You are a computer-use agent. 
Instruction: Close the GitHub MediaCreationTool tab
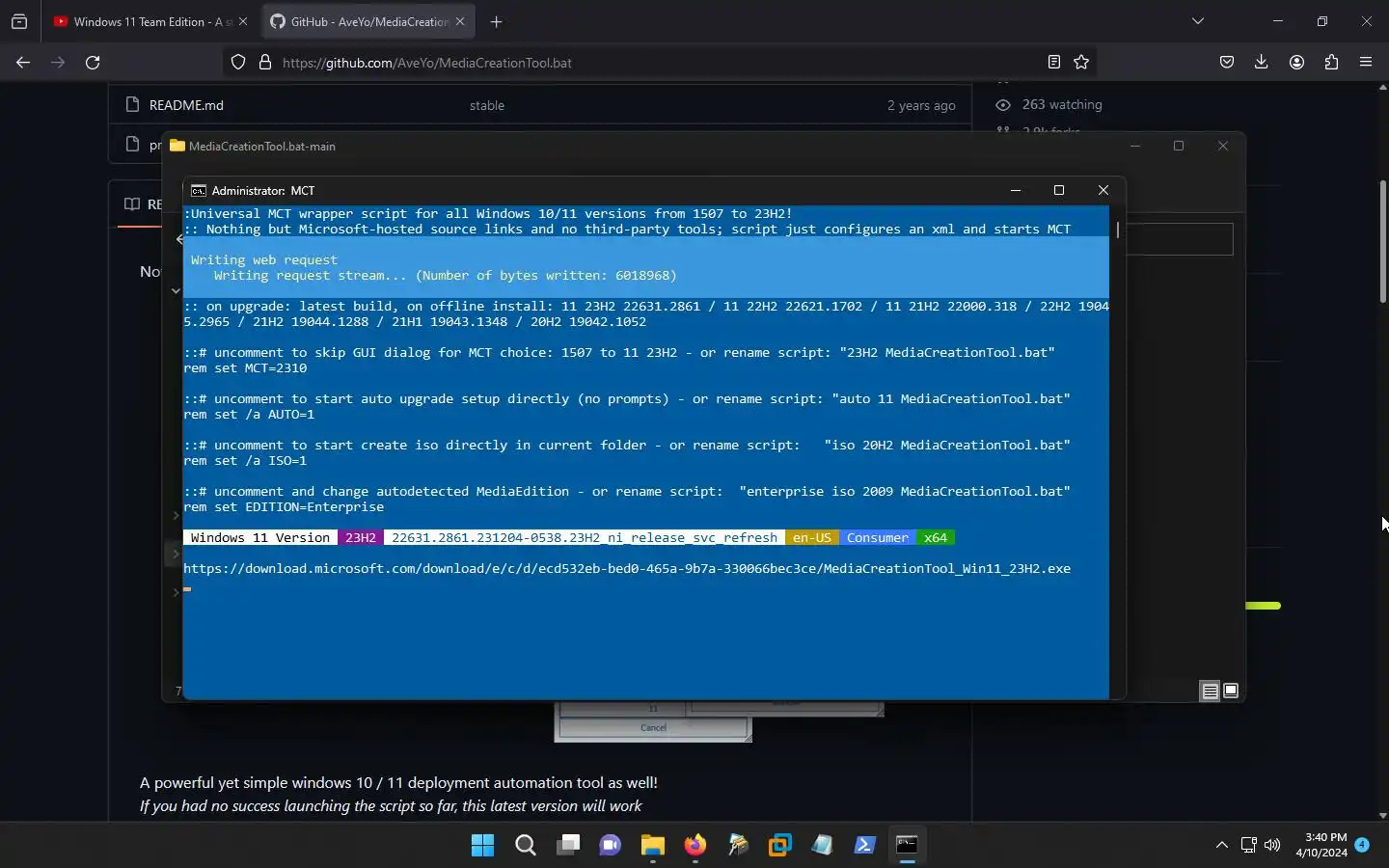pos(460,21)
